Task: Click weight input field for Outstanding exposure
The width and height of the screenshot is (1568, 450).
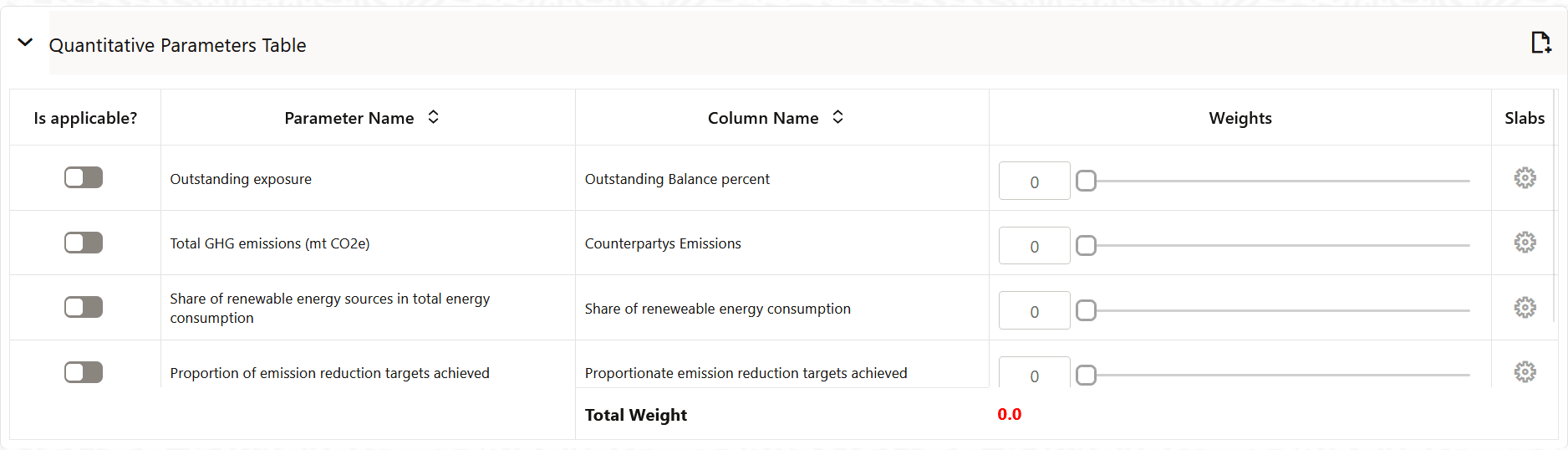Action: (x=1034, y=182)
